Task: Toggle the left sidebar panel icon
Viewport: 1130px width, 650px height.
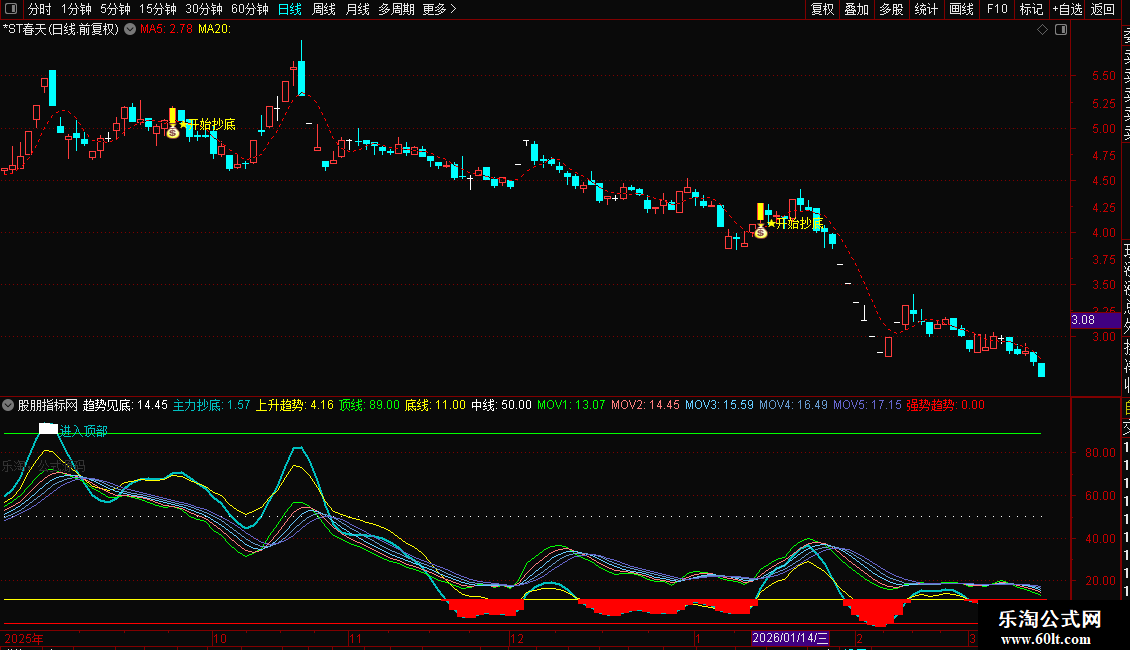Action: pos(11,9)
